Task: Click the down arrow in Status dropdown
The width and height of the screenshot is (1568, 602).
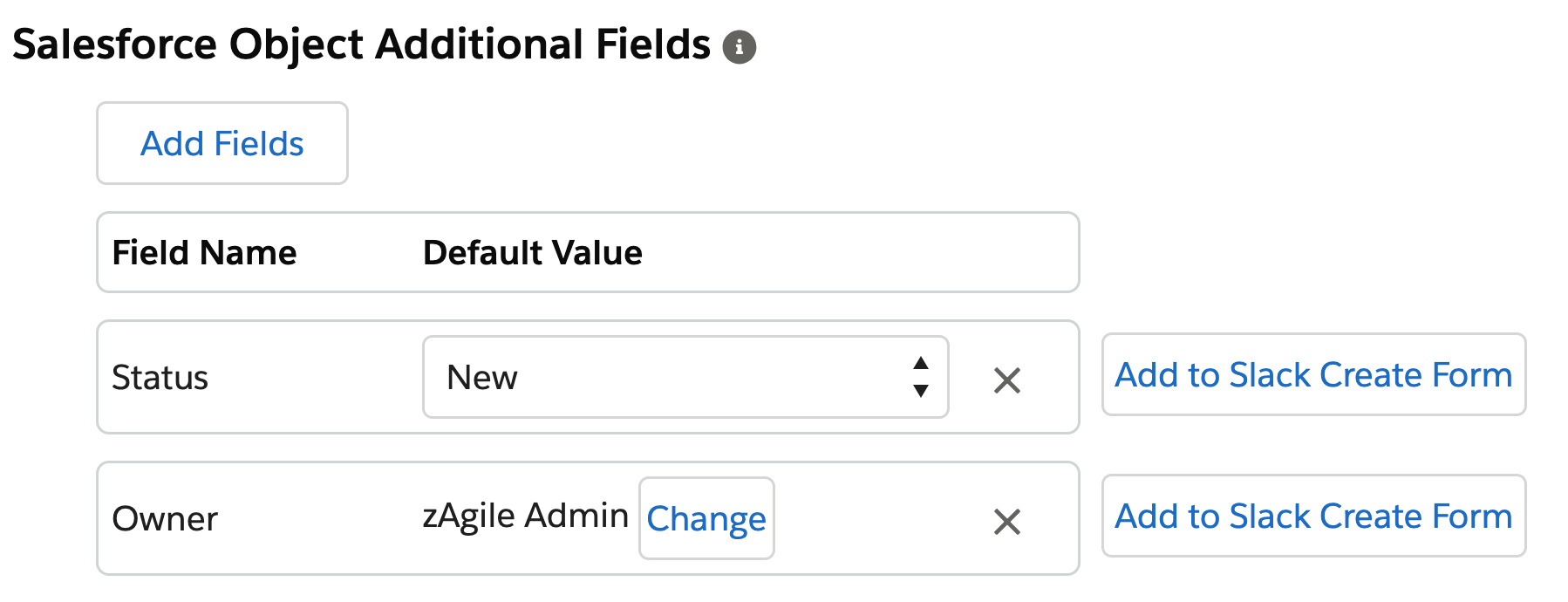Action: tap(920, 391)
